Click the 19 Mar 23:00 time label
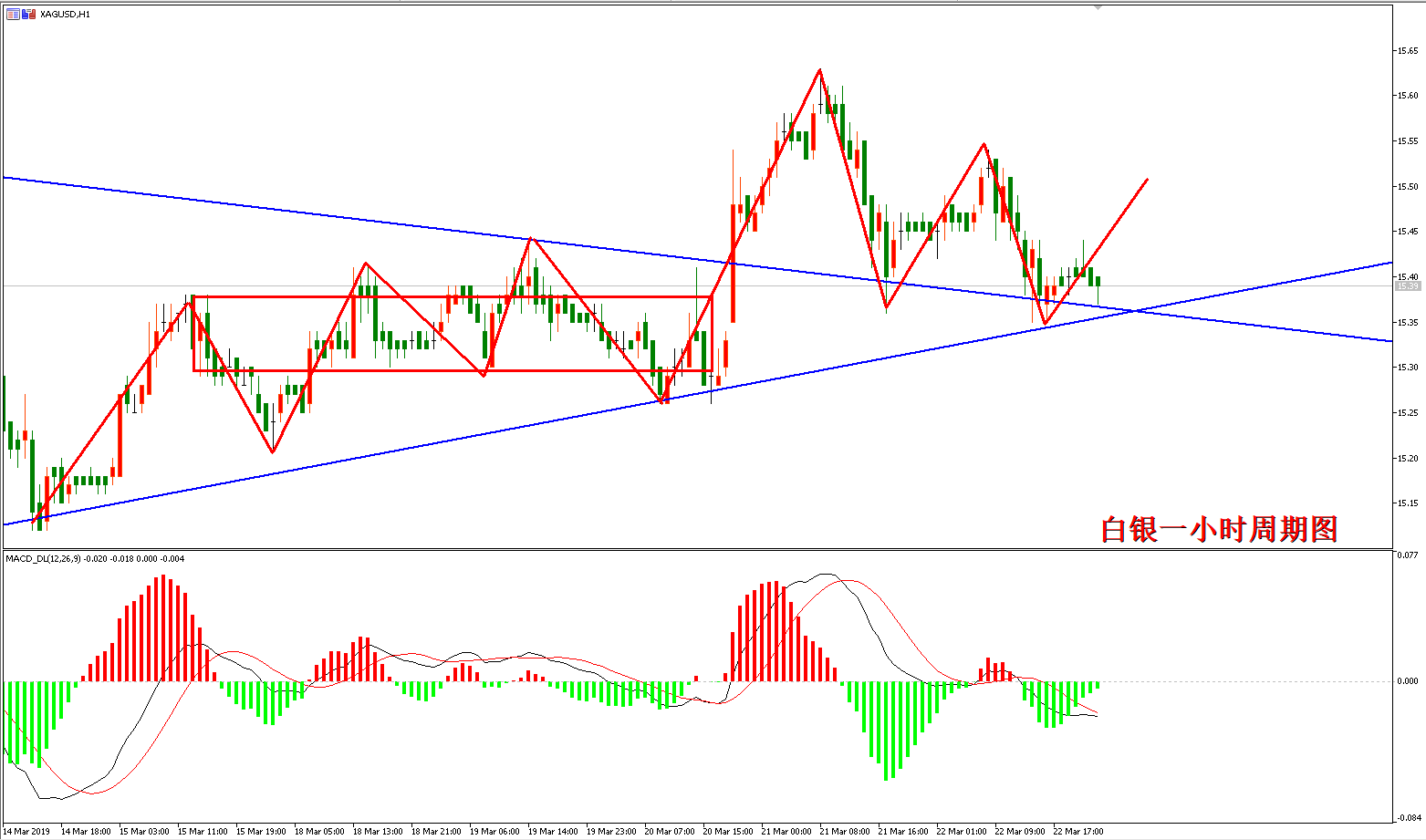This screenshot has width=1426, height=840. [x=611, y=832]
